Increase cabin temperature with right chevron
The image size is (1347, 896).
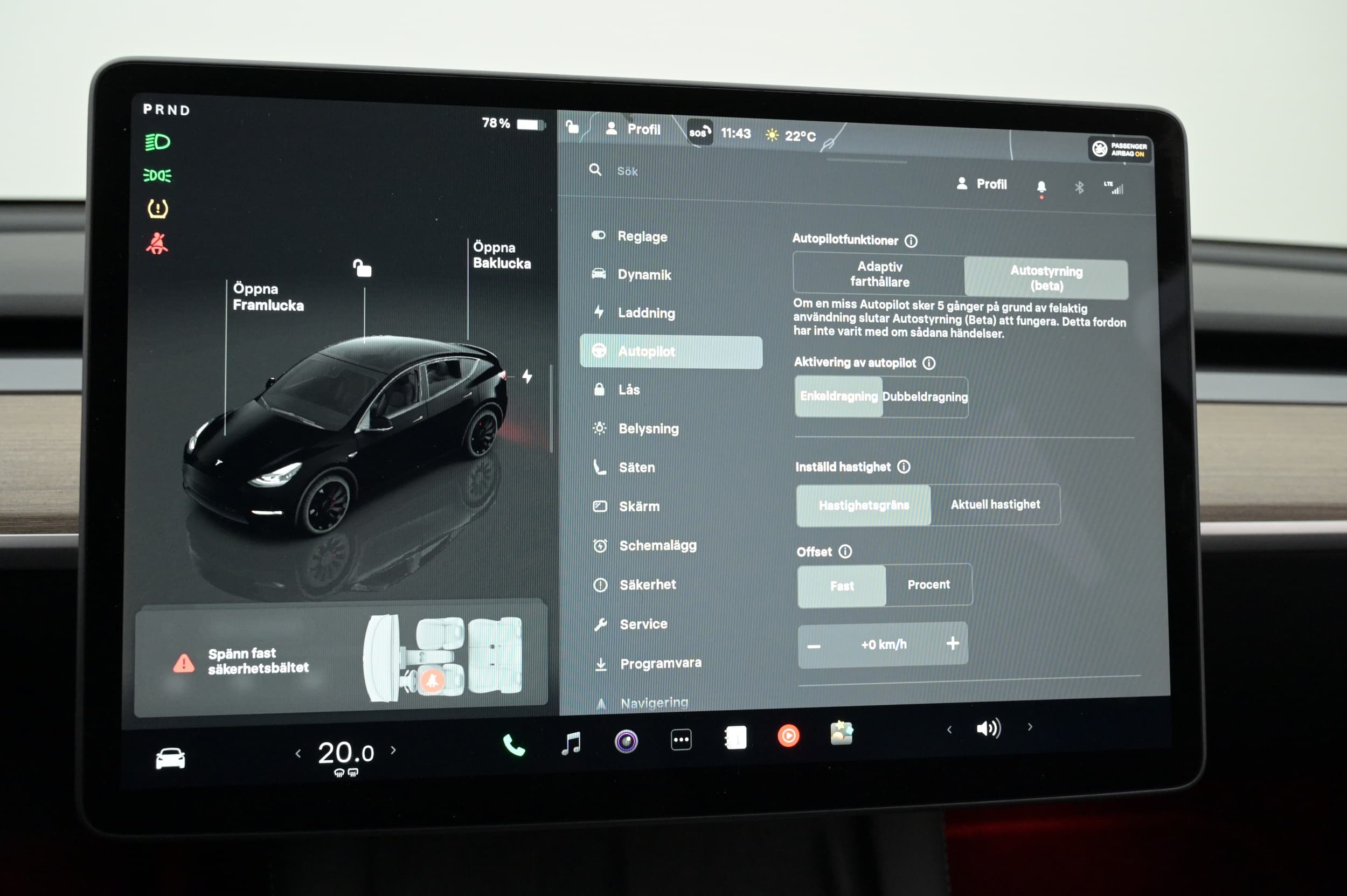393,751
